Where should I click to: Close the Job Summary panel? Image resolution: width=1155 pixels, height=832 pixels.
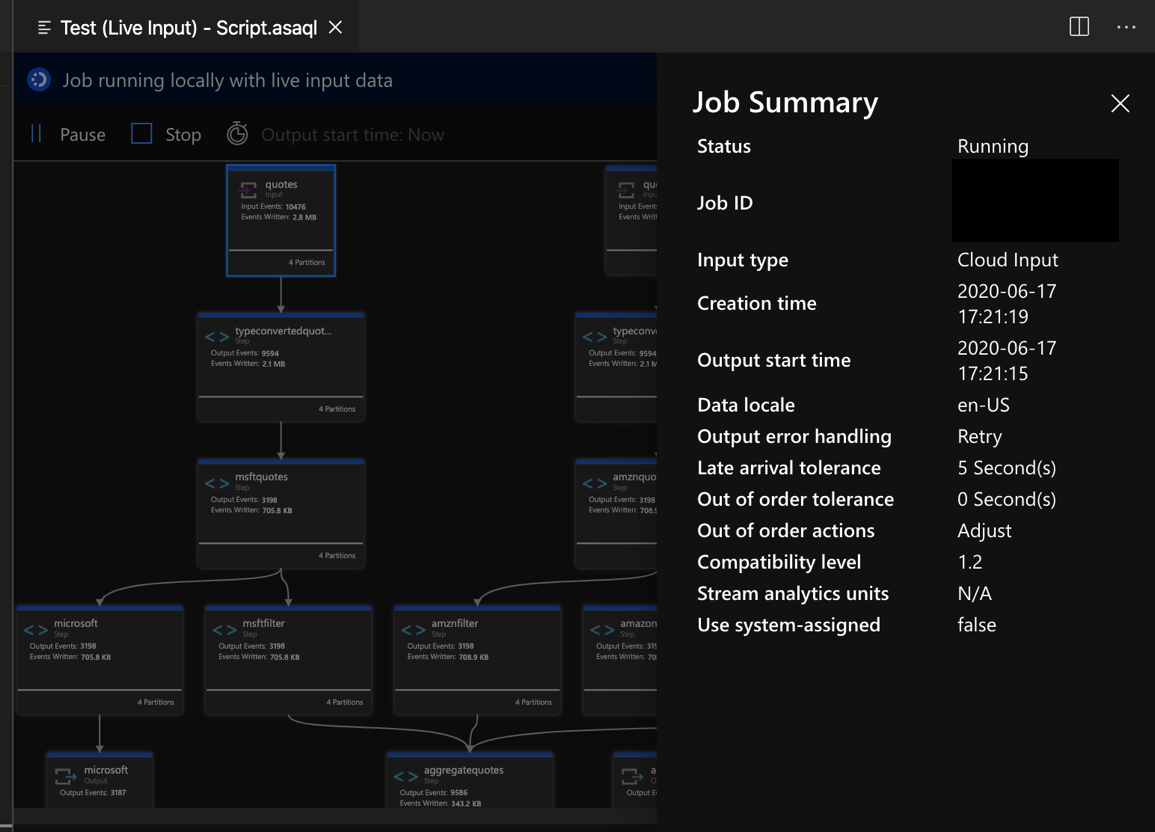[1120, 104]
